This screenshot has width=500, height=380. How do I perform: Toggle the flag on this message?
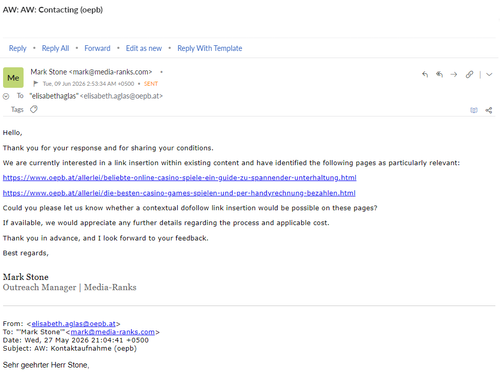point(36,84)
